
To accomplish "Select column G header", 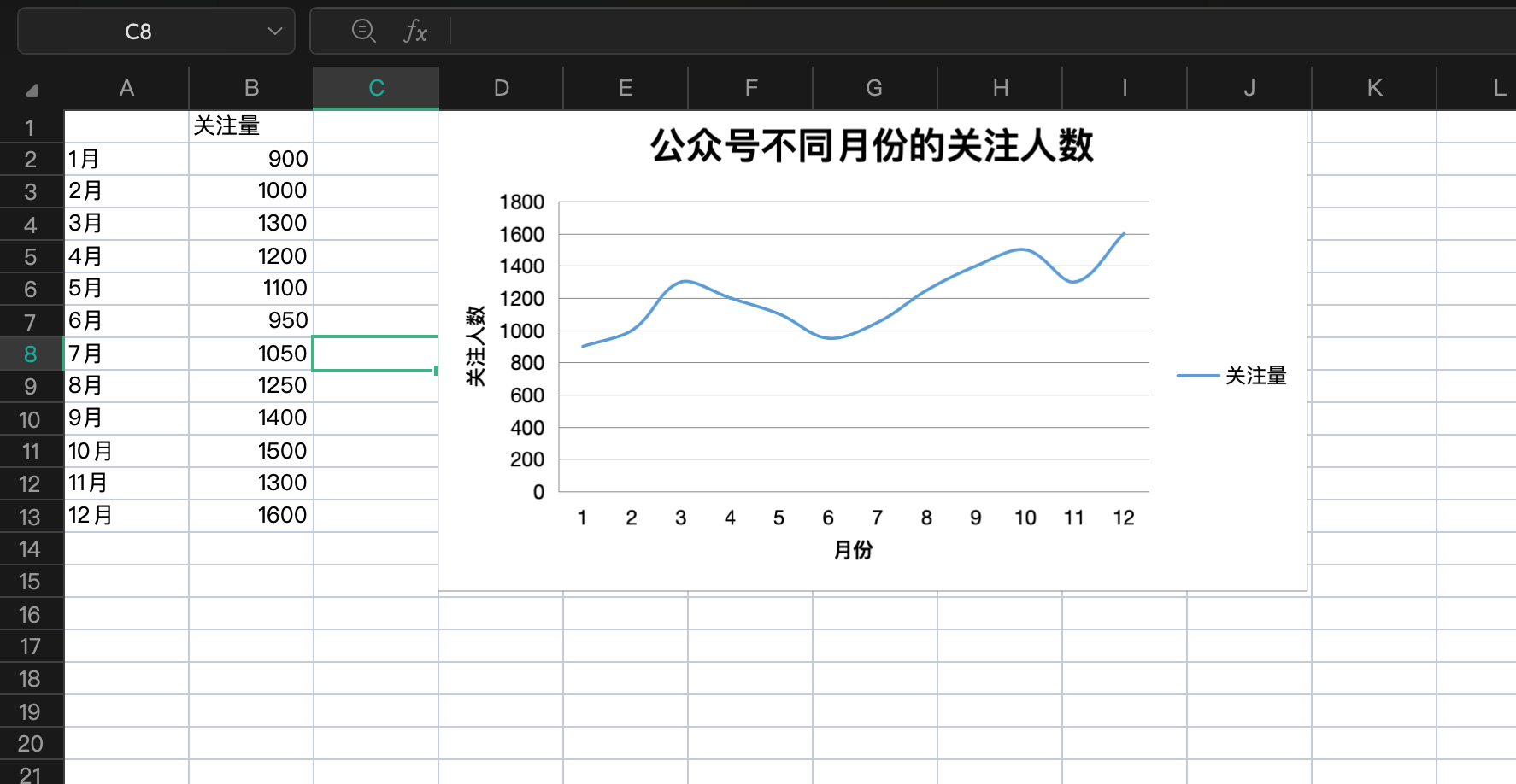I will pos(875,88).
